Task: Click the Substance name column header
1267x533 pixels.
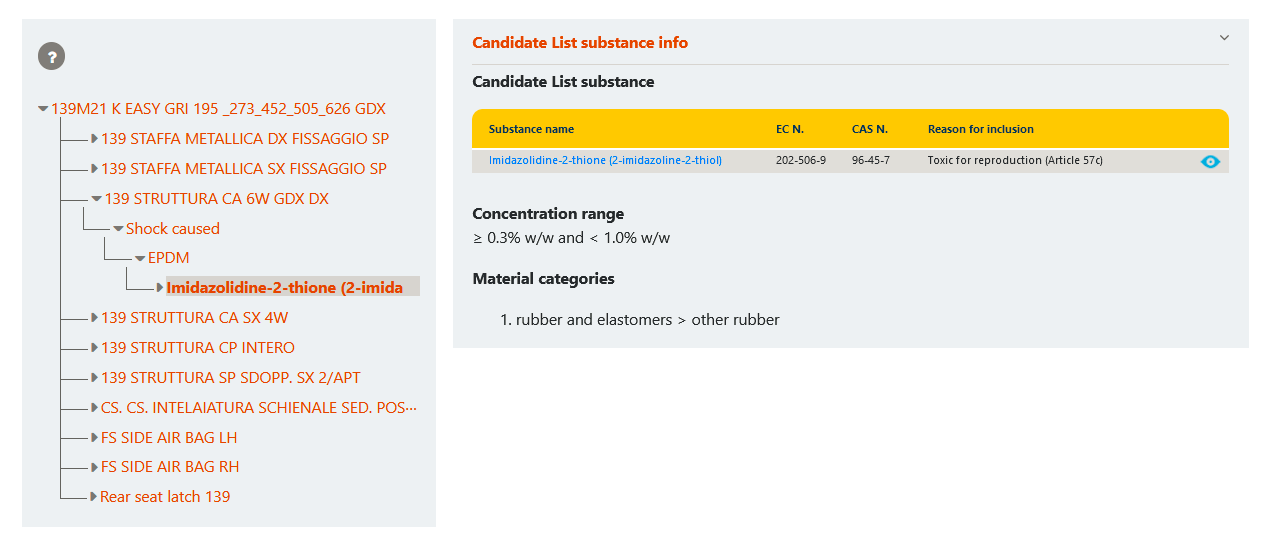Action: [531, 129]
